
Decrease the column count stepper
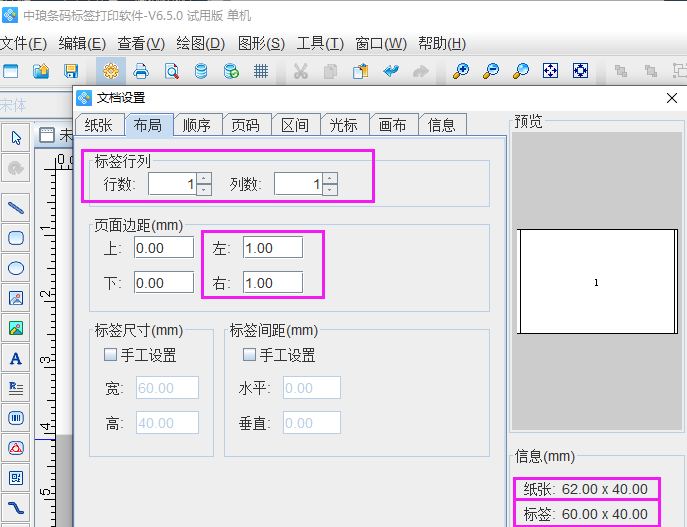pos(330,190)
